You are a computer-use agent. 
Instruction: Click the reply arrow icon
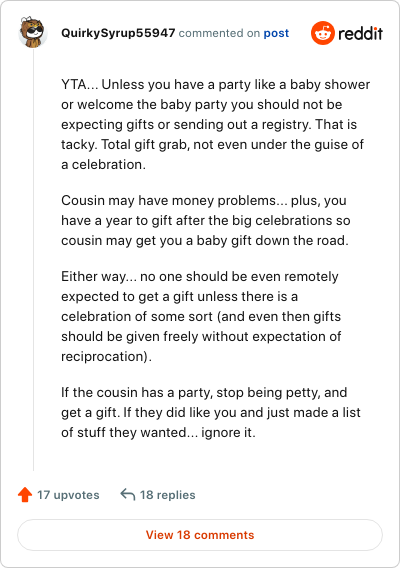tap(128, 494)
